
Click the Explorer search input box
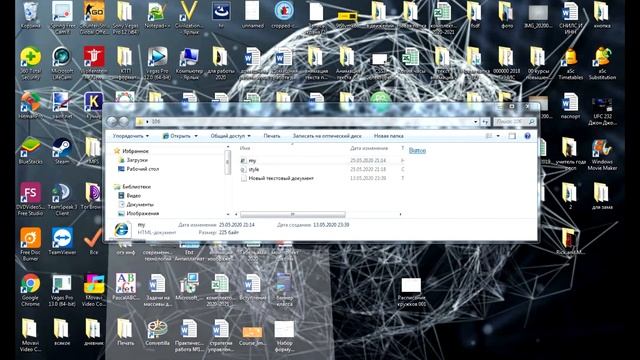coord(514,122)
